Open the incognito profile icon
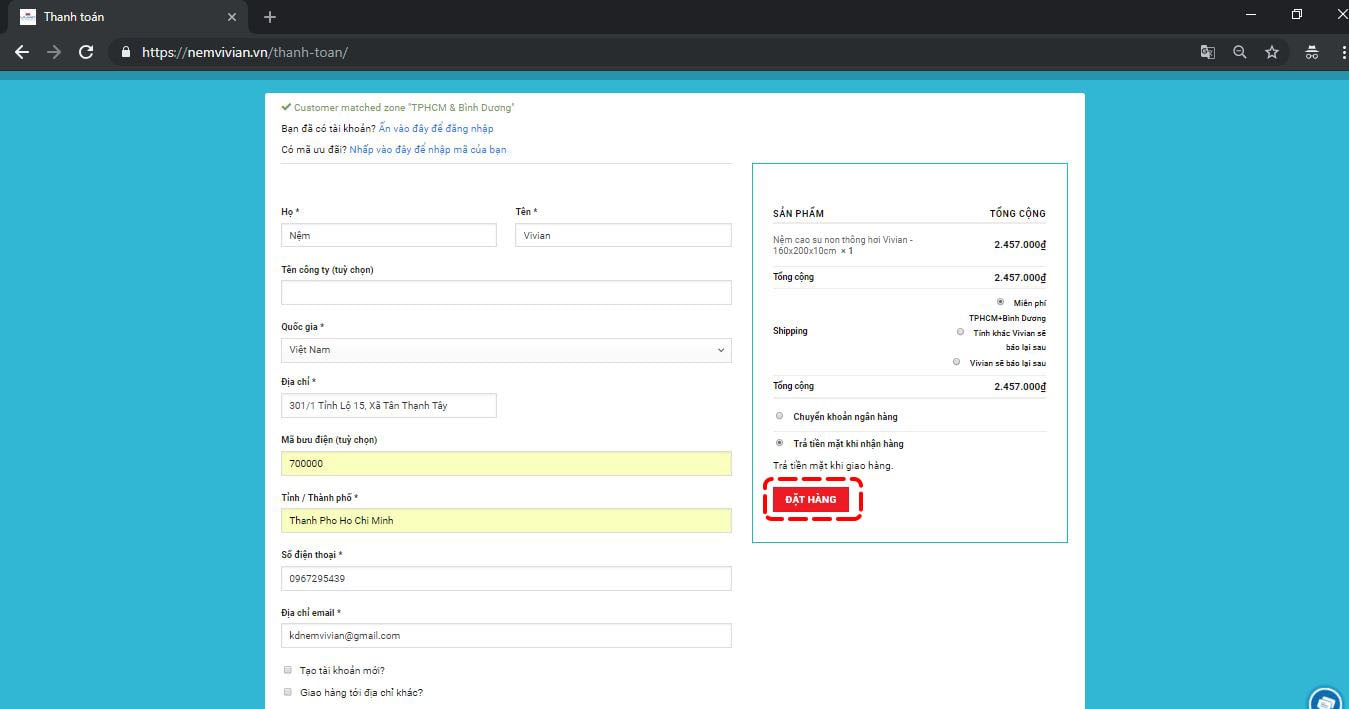The image size is (1349, 709). click(1312, 52)
